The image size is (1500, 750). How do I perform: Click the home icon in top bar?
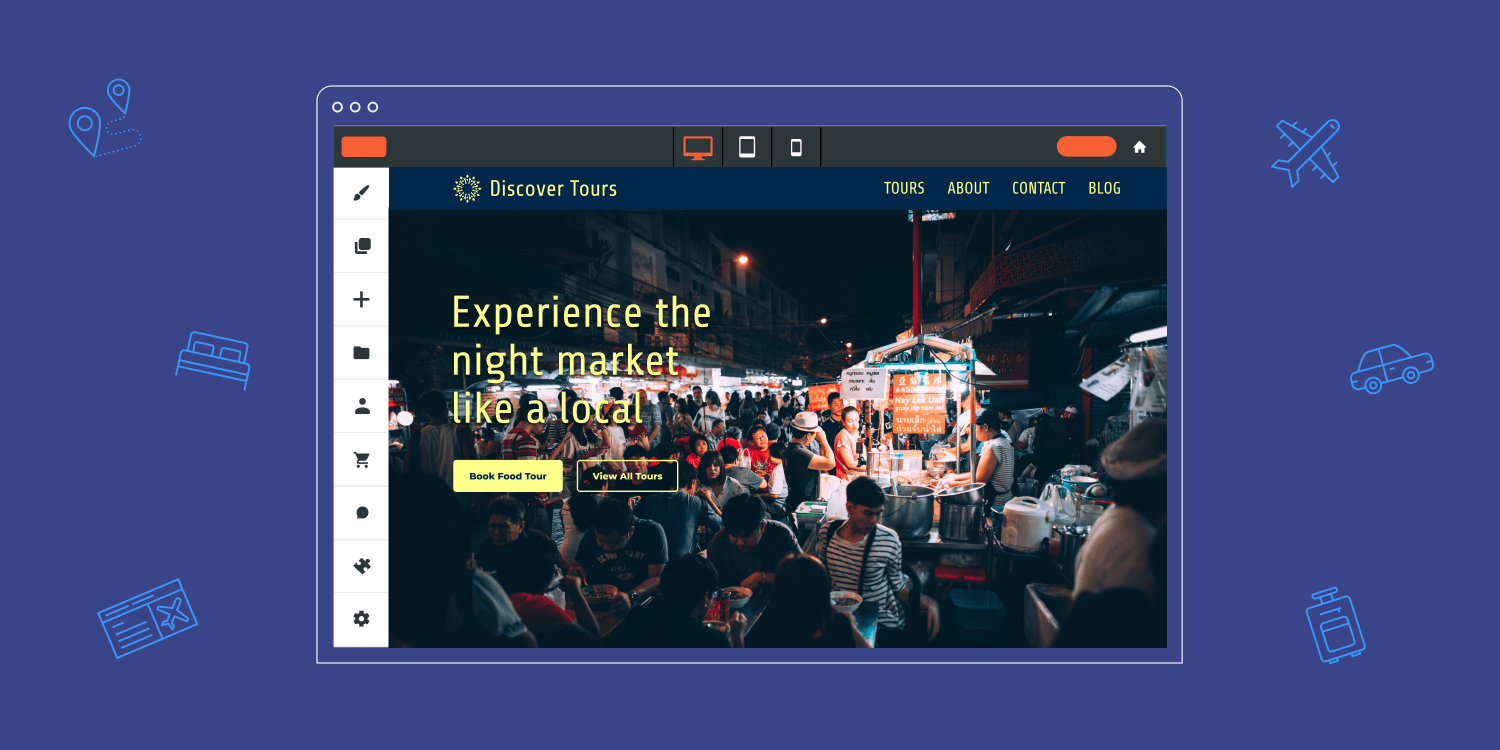(x=1139, y=147)
